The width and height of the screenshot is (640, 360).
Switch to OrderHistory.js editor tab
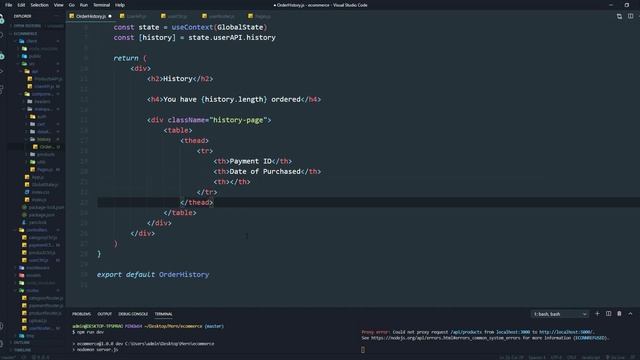point(91,16)
